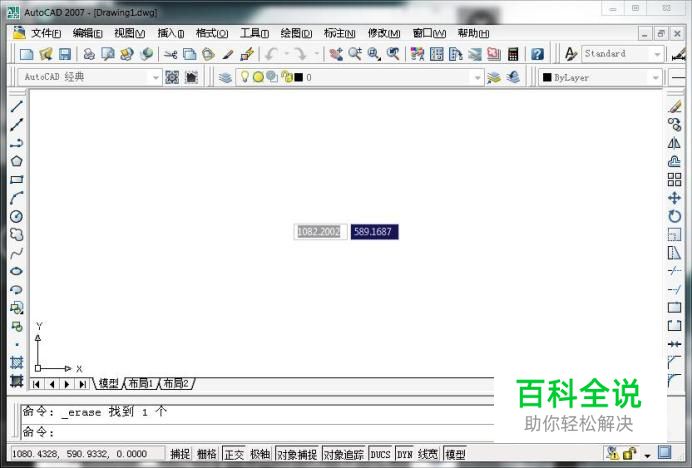Click the Cut scissors icon

[170, 54]
